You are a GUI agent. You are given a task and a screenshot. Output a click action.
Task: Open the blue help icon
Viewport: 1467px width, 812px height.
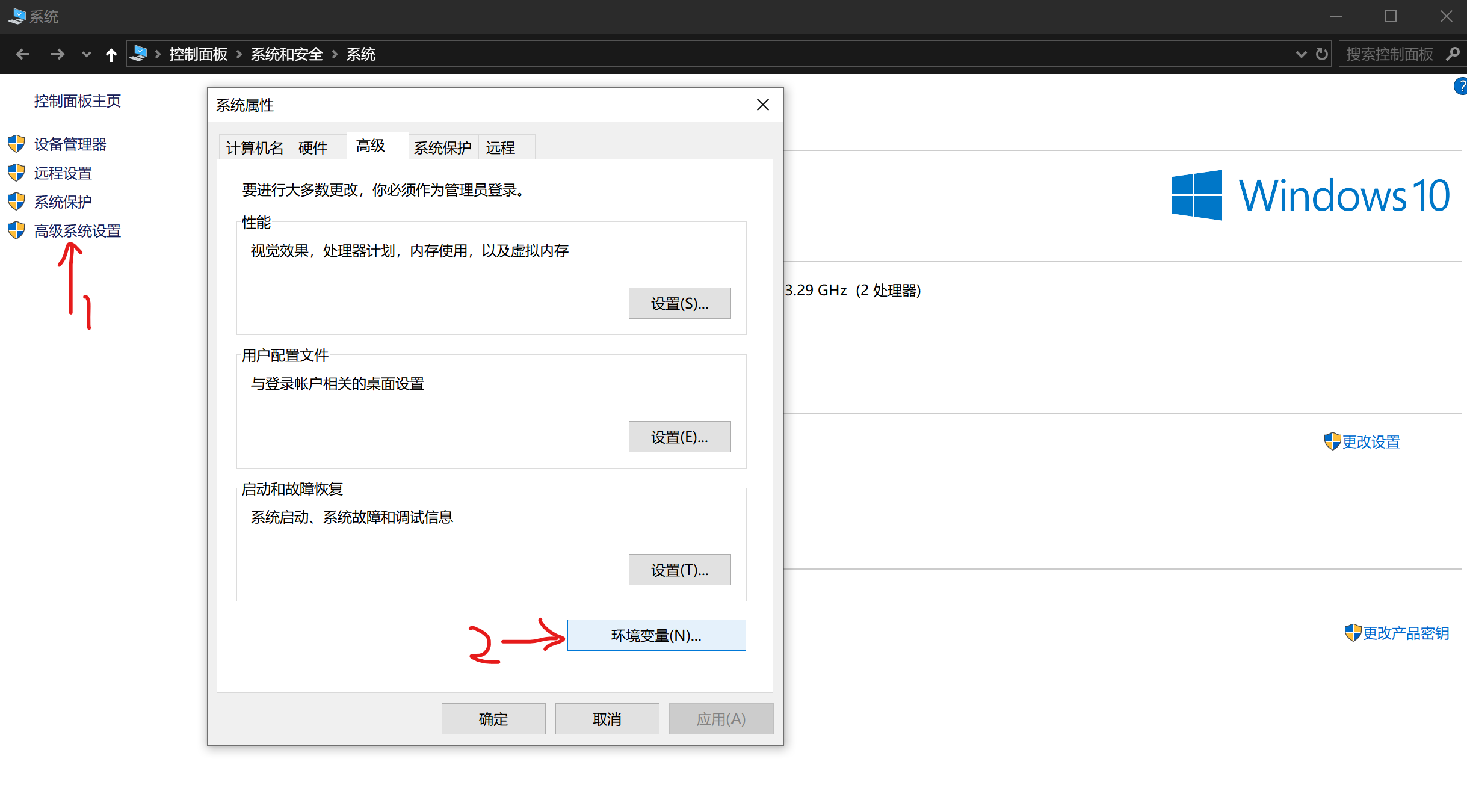tap(1460, 86)
